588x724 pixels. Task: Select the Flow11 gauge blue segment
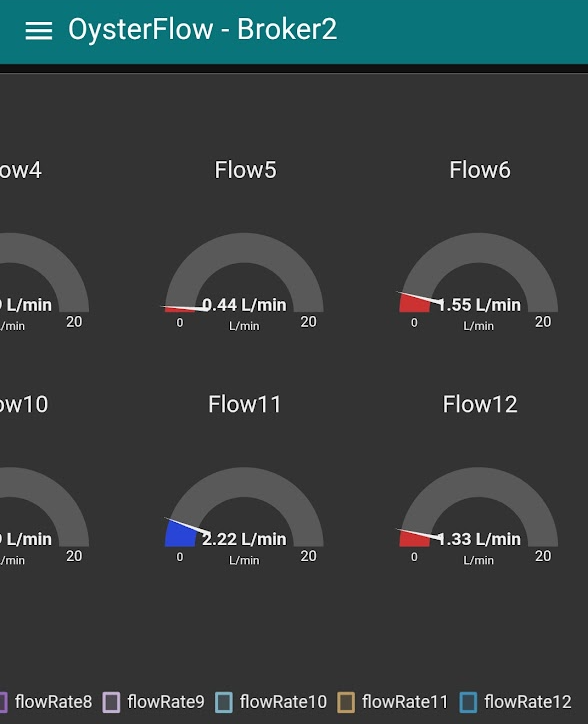click(x=180, y=534)
